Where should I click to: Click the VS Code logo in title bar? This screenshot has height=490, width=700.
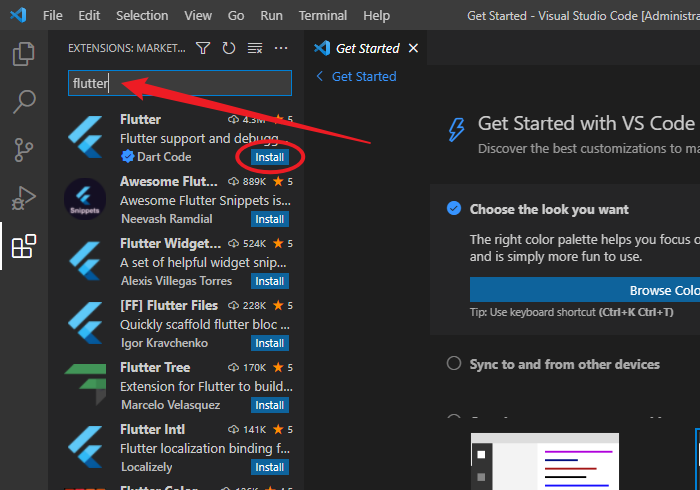pos(18,16)
